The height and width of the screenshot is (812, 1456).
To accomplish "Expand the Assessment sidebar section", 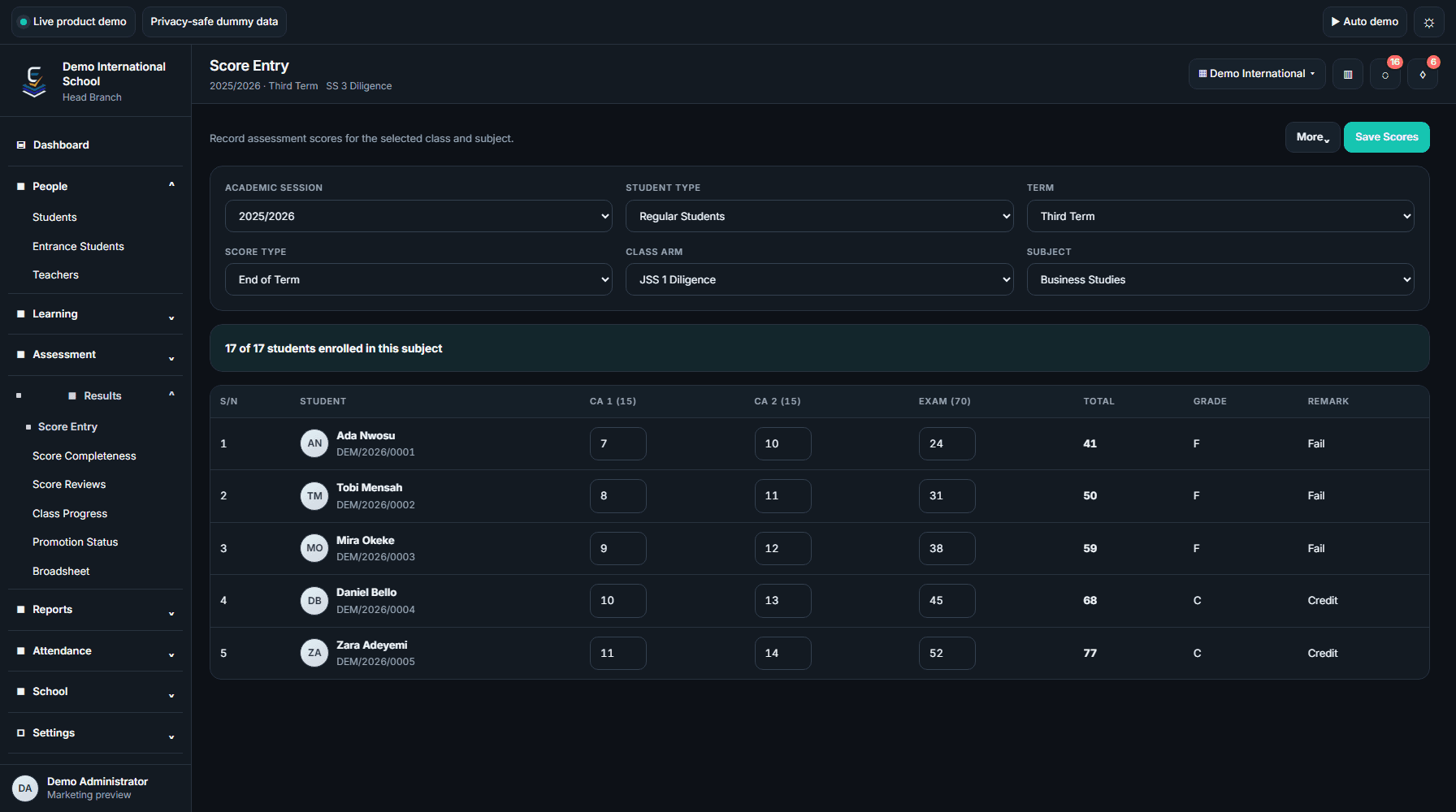I will [95, 355].
